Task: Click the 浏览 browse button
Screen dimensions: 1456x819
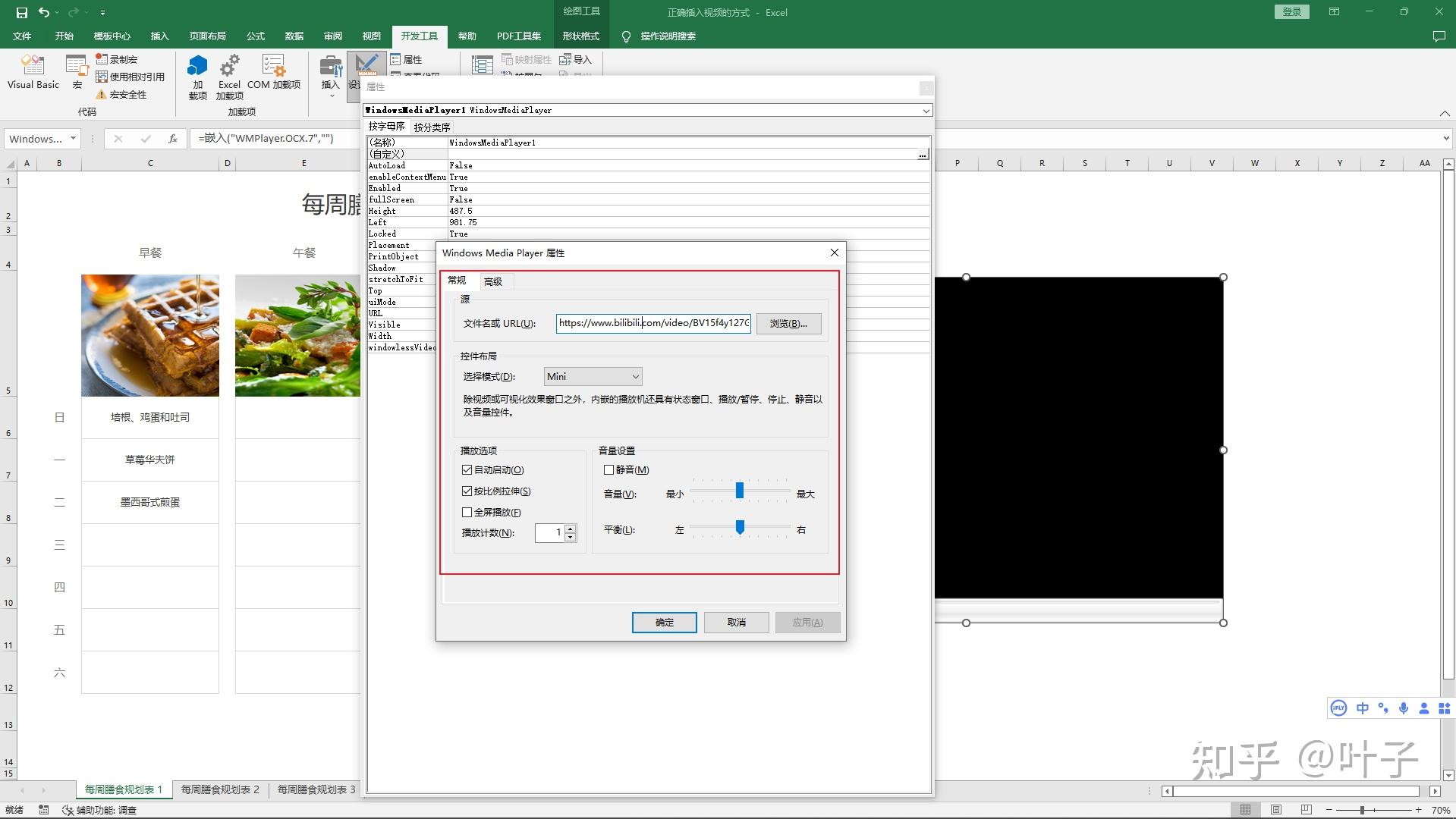Action: click(x=788, y=324)
